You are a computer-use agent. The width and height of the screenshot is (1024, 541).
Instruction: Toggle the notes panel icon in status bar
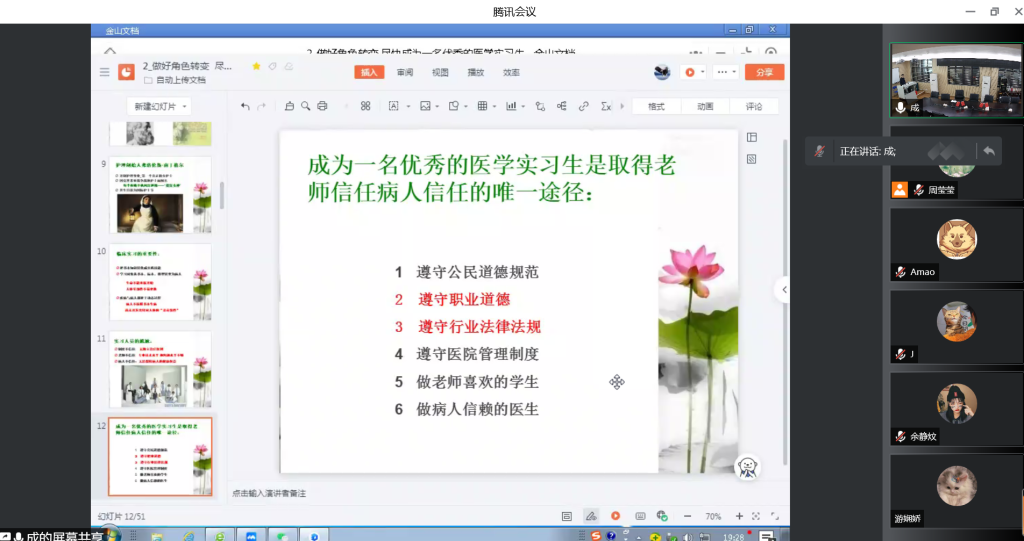pyautogui.click(x=567, y=516)
